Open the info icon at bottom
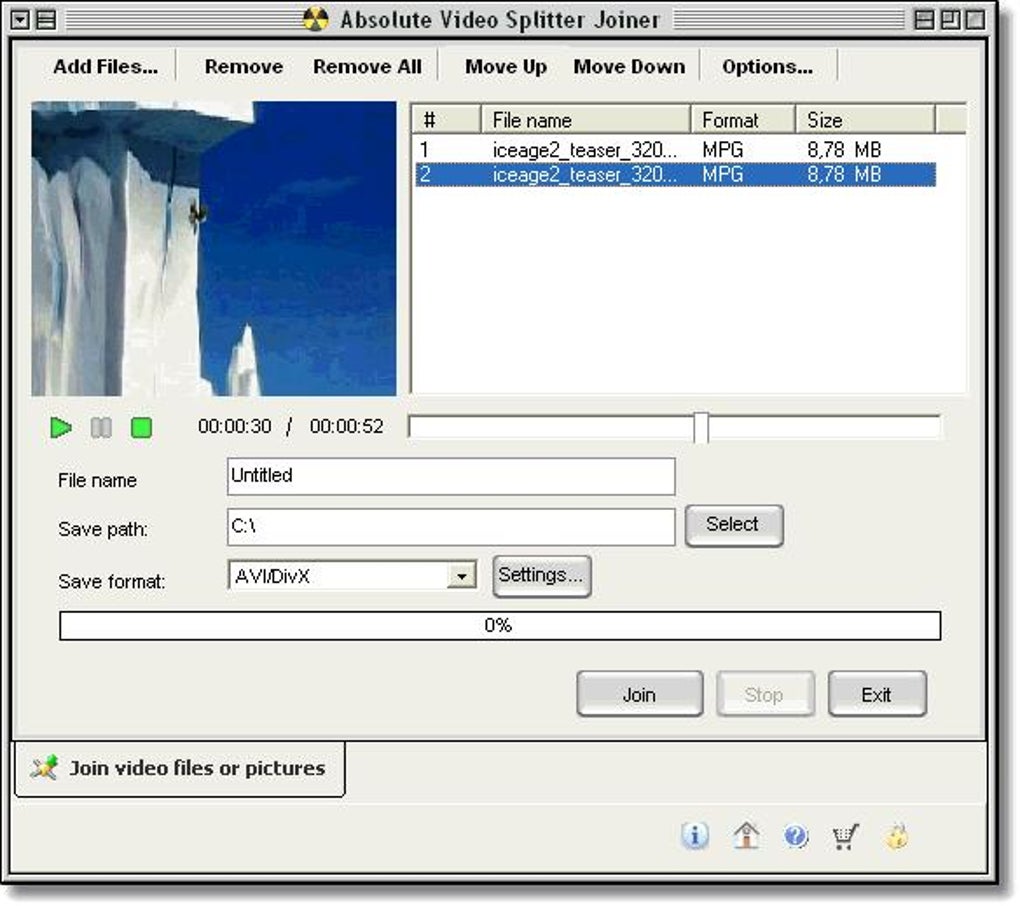The image size is (1020, 906). click(x=695, y=835)
